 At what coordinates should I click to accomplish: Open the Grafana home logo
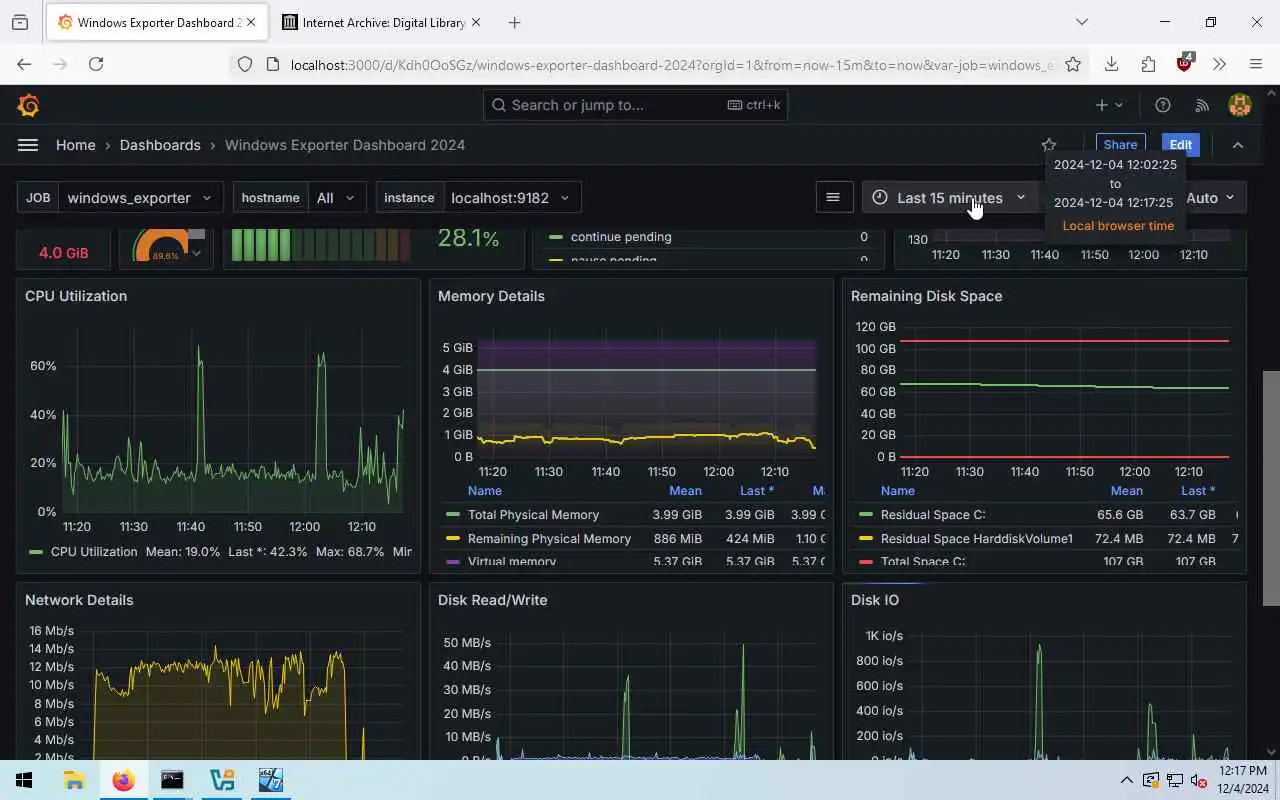click(28, 105)
